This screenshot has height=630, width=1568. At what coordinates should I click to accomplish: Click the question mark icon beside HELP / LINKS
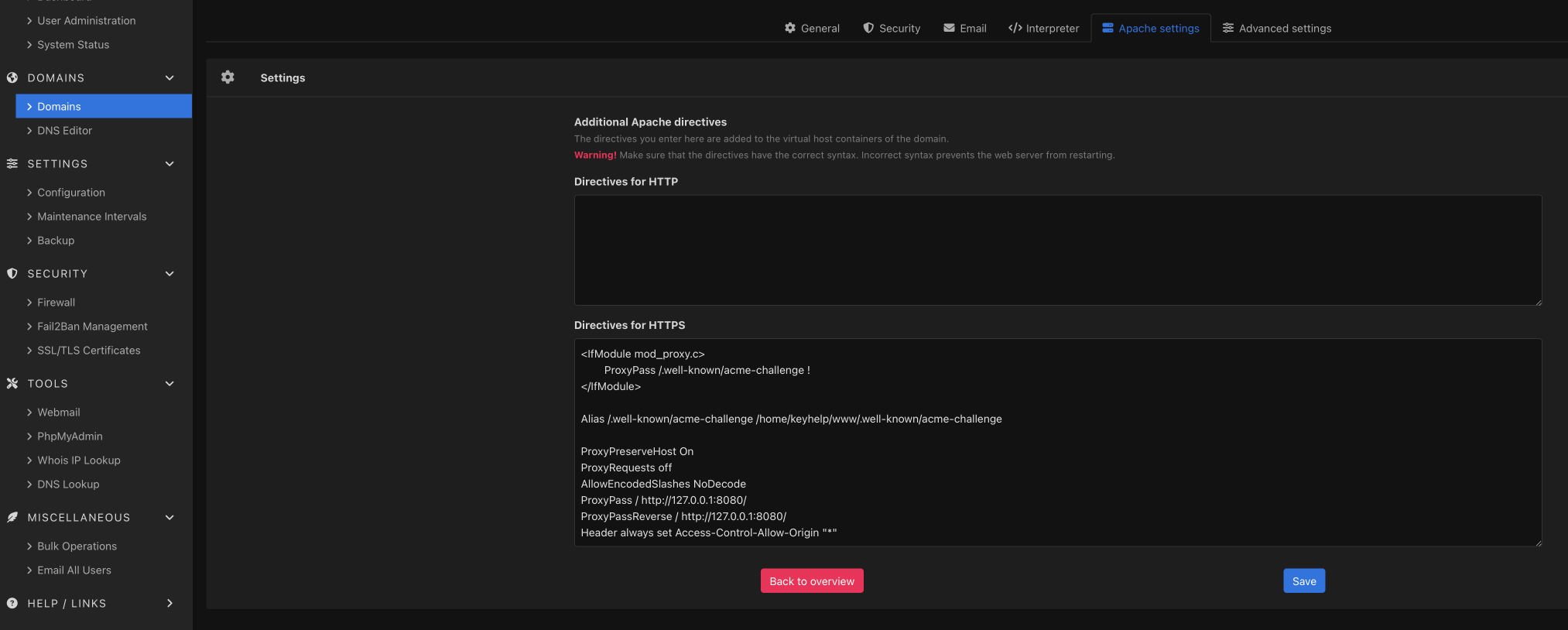12,603
